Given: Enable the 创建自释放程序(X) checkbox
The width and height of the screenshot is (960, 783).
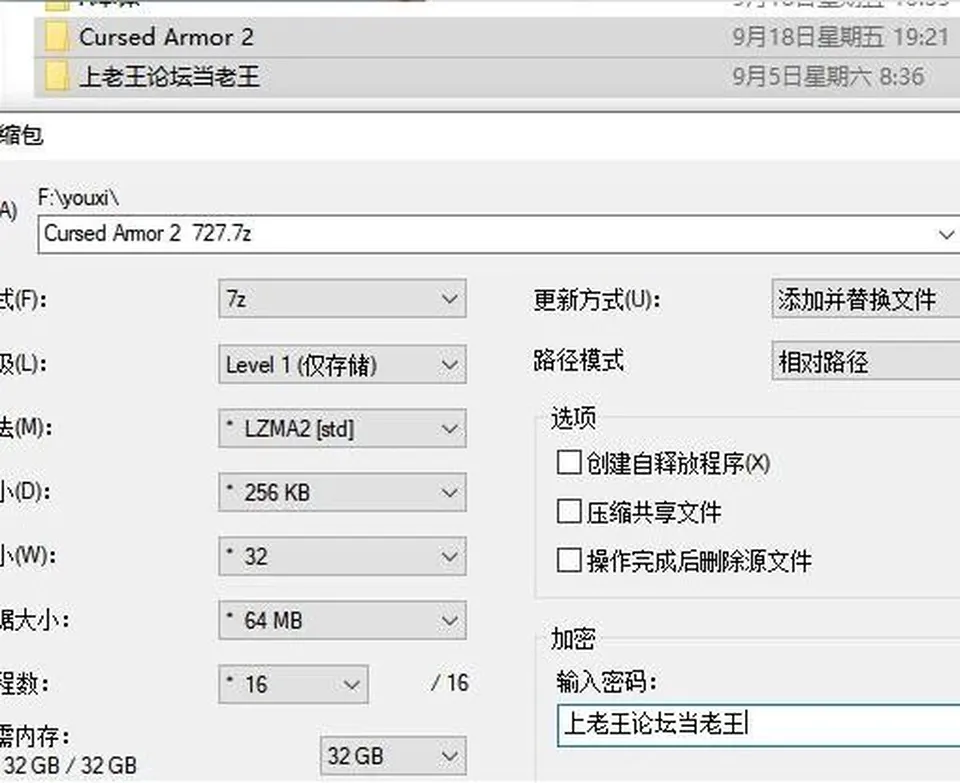Looking at the screenshot, I should 569,463.
